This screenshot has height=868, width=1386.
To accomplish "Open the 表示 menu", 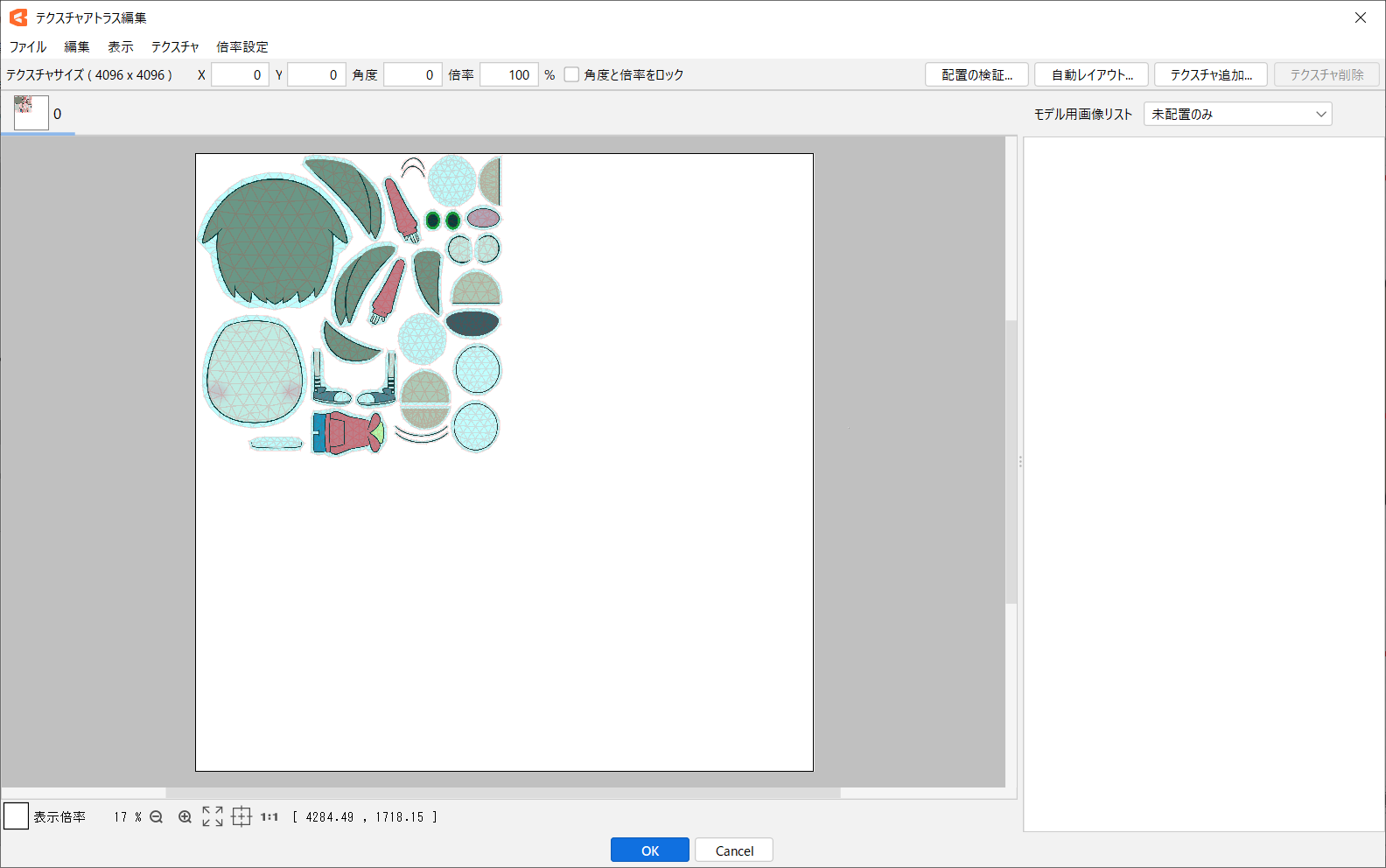I will (x=121, y=47).
